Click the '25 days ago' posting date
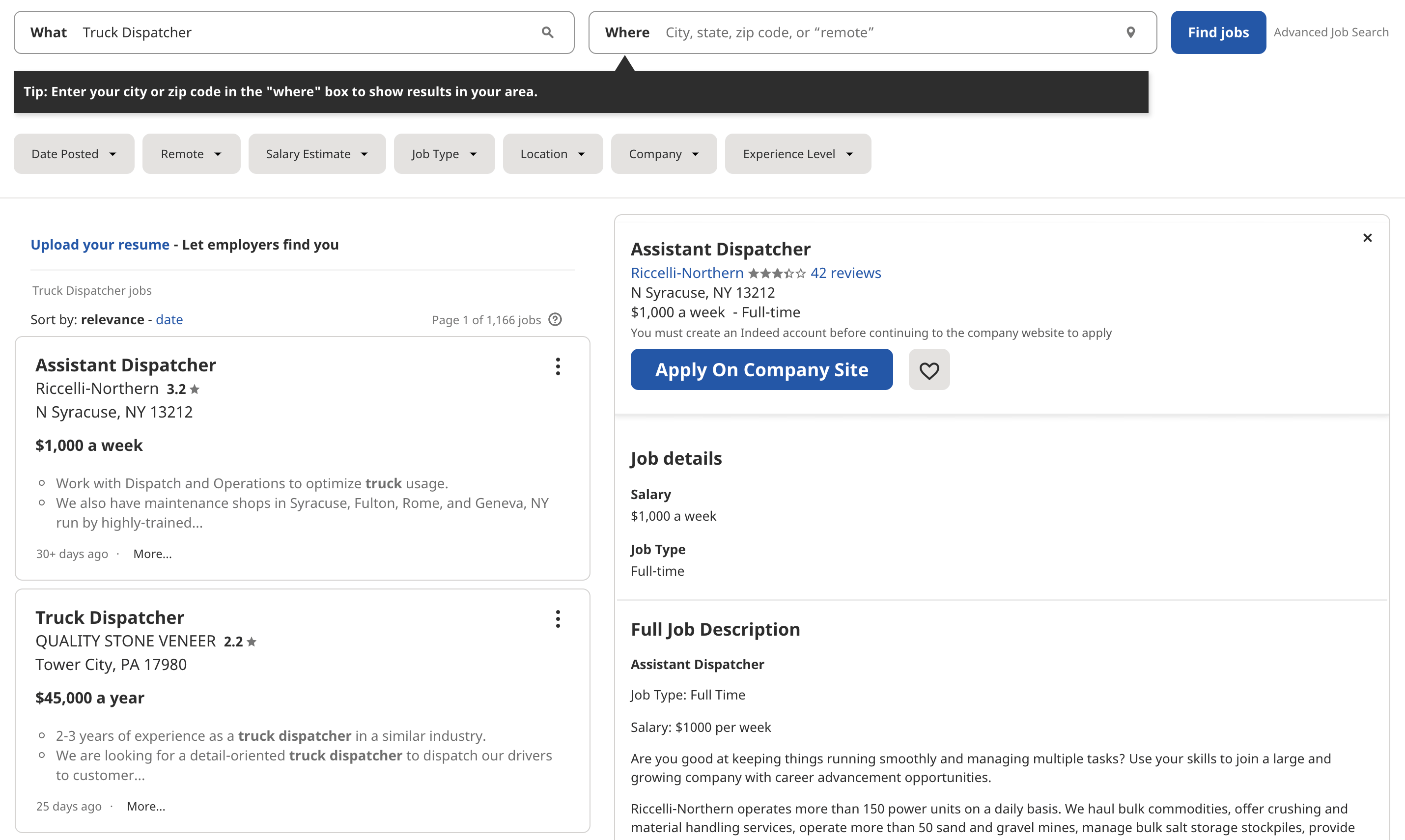This screenshot has width=1405, height=840. 69,807
